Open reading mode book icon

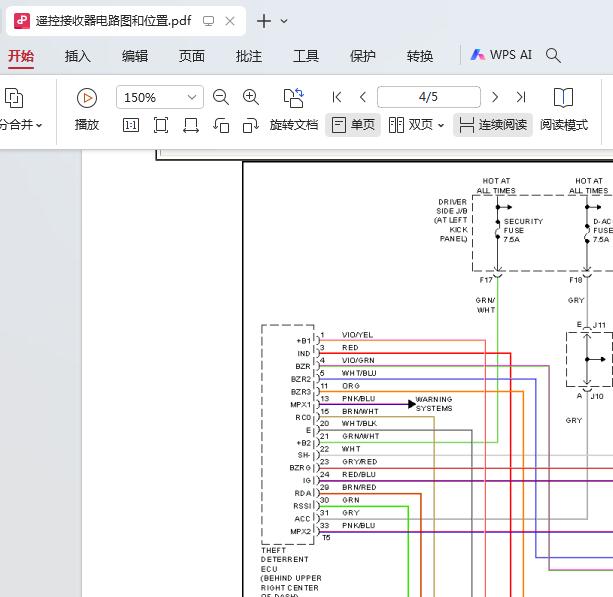pos(563,98)
